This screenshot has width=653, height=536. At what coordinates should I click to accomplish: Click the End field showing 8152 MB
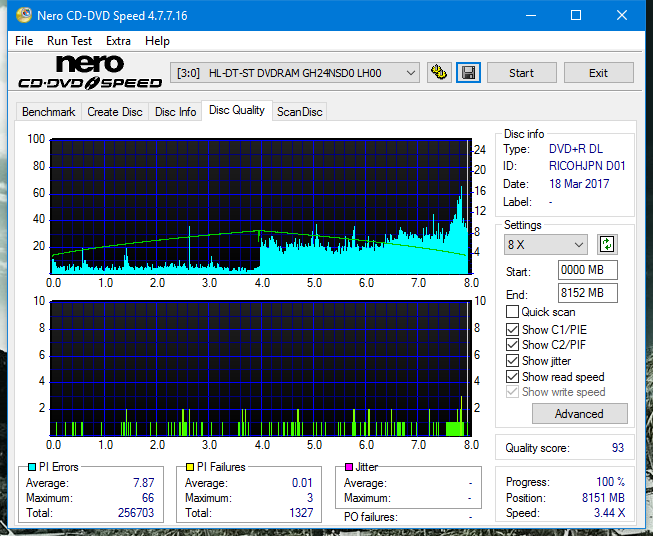[x=587, y=293]
